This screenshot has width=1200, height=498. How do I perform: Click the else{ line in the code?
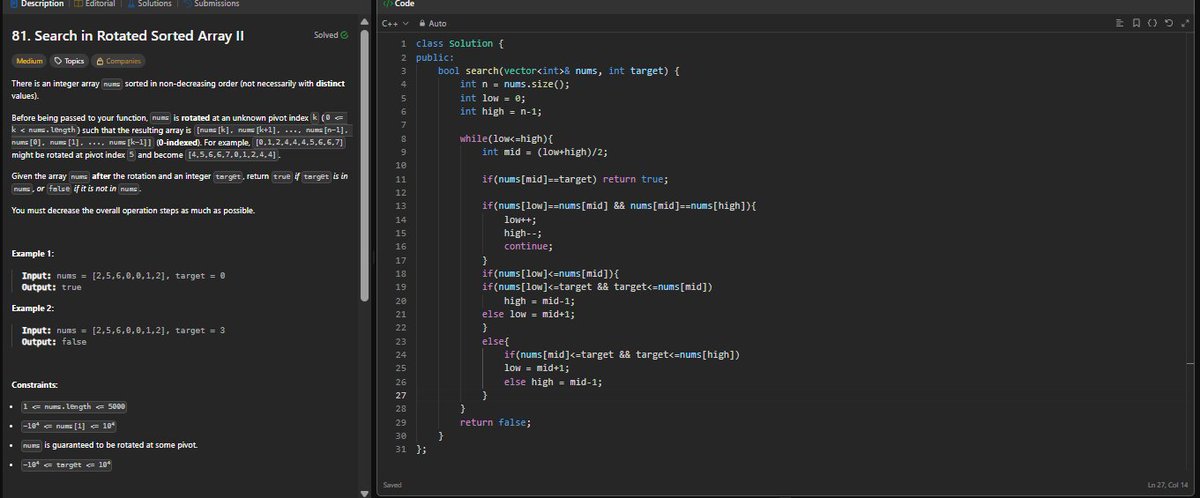point(496,341)
